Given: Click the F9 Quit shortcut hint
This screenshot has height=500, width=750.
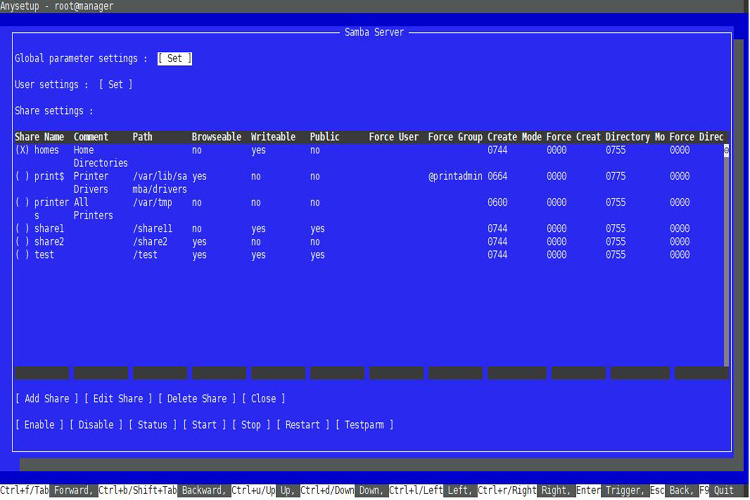Looking at the screenshot, I should (x=717, y=490).
